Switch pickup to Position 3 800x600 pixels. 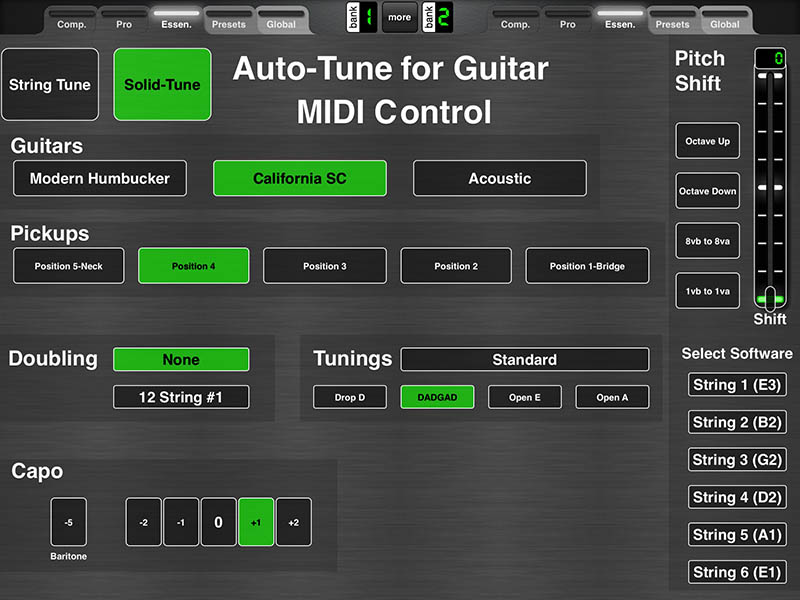point(325,266)
